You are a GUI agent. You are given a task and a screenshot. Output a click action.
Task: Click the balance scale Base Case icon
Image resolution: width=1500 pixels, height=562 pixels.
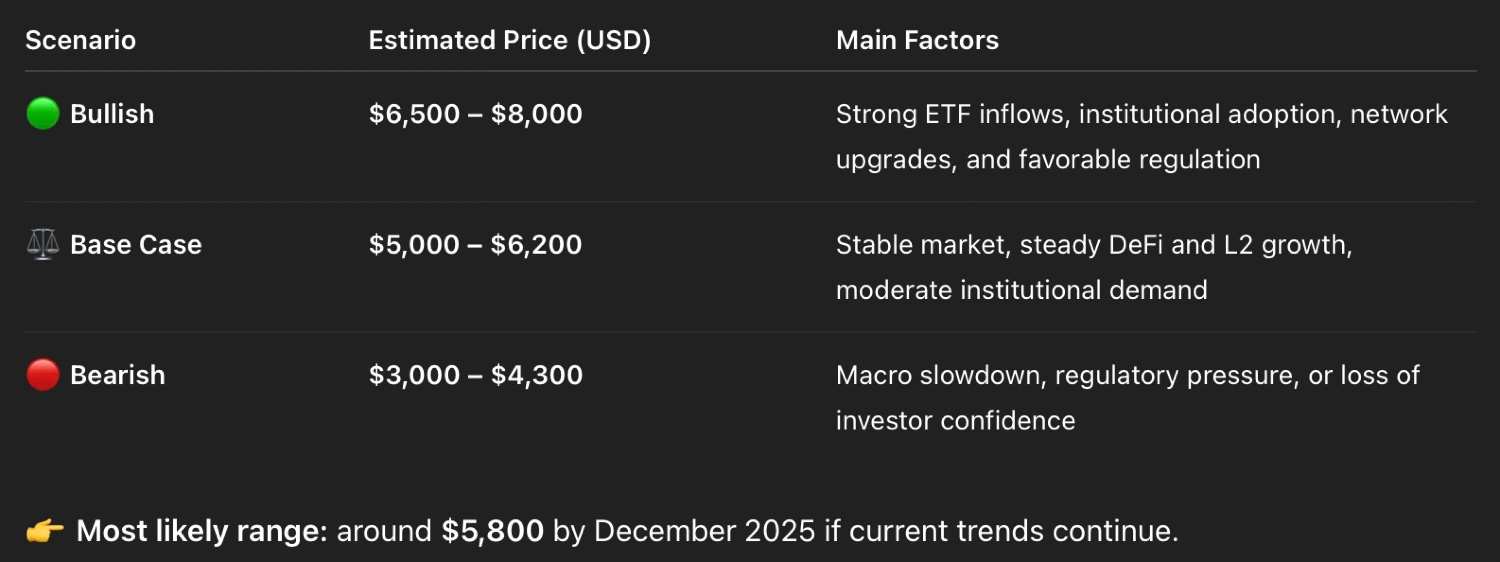click(x=43, y=245)
